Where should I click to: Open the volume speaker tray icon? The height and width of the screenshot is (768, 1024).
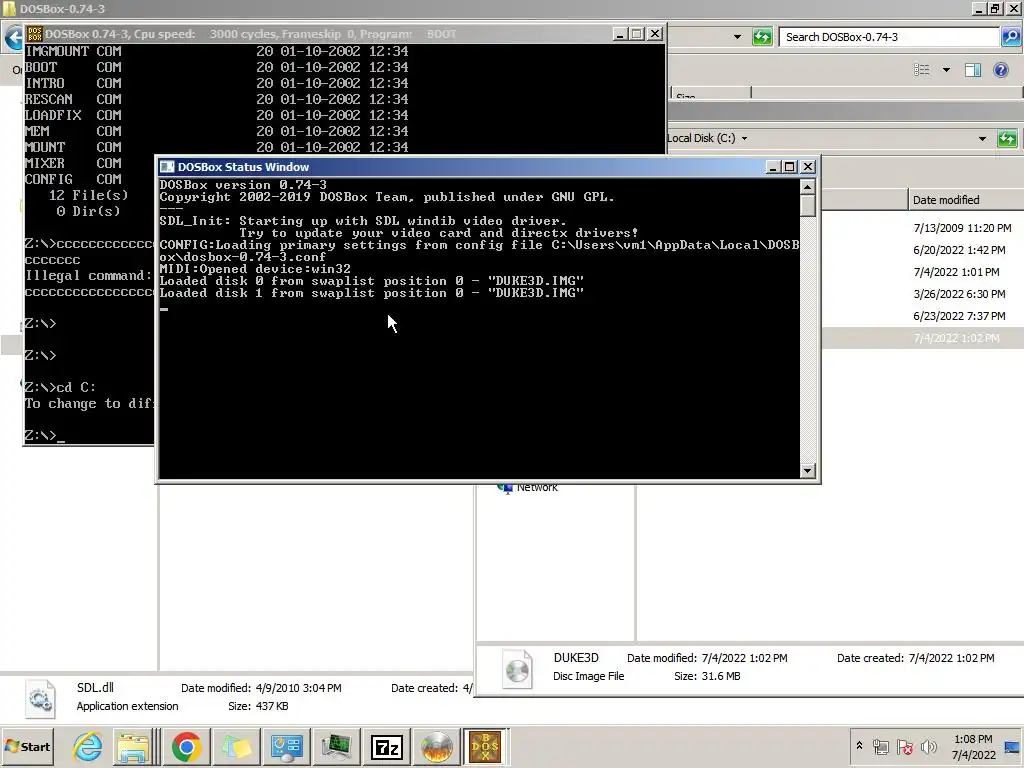[x=928, y=746]
